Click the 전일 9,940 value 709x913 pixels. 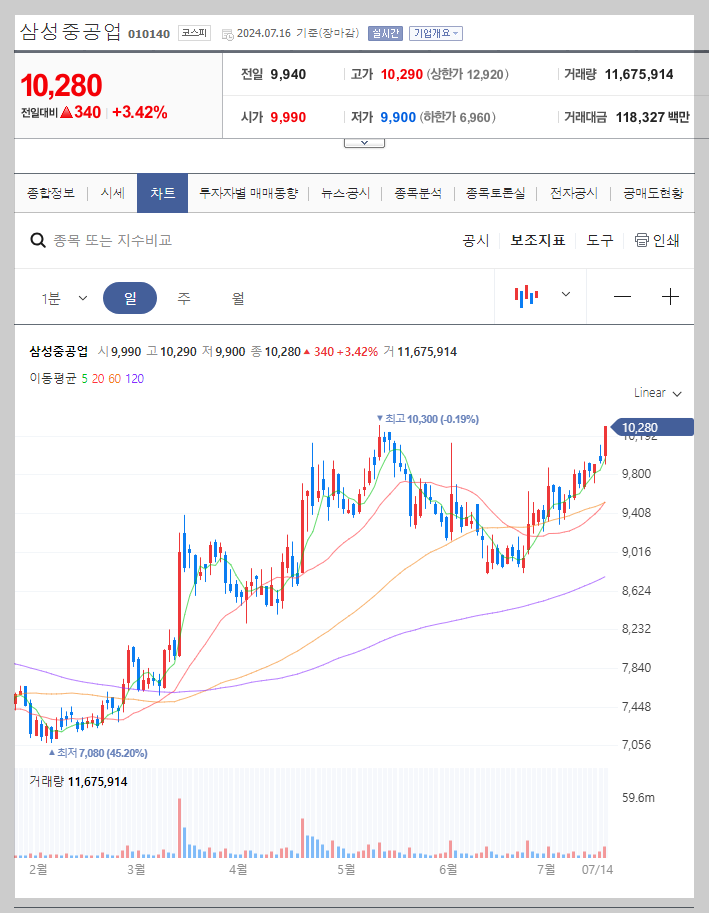tap(288, 75)
